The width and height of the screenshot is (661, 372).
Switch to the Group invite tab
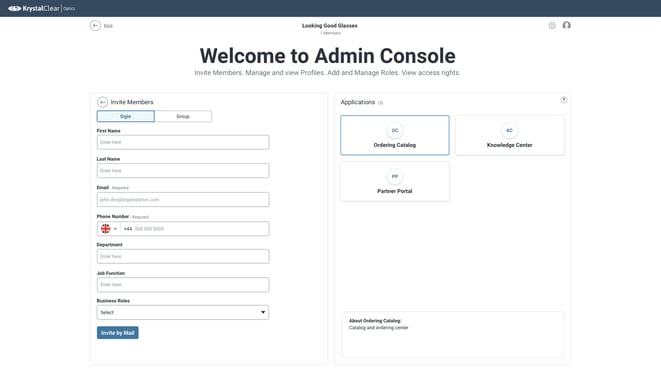pos(183,116)
